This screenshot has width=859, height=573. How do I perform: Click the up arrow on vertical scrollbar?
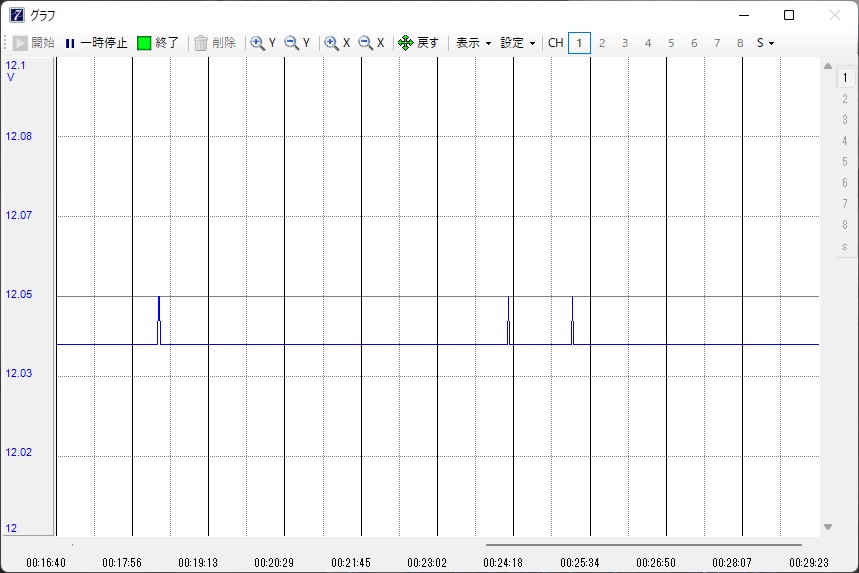[x=828, y=67]
